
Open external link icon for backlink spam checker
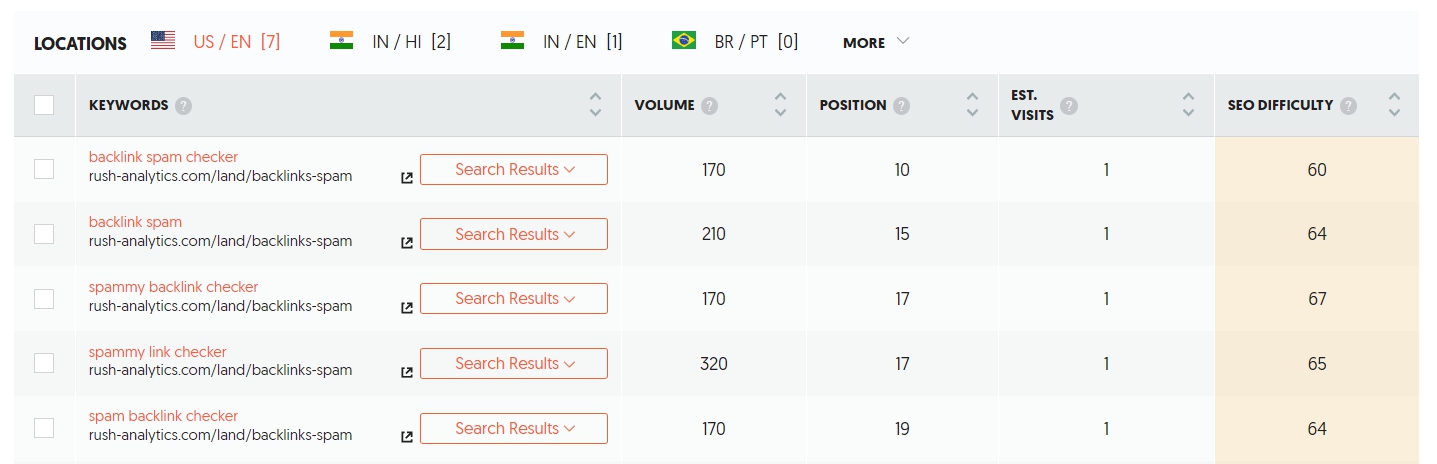pos(407,178)
